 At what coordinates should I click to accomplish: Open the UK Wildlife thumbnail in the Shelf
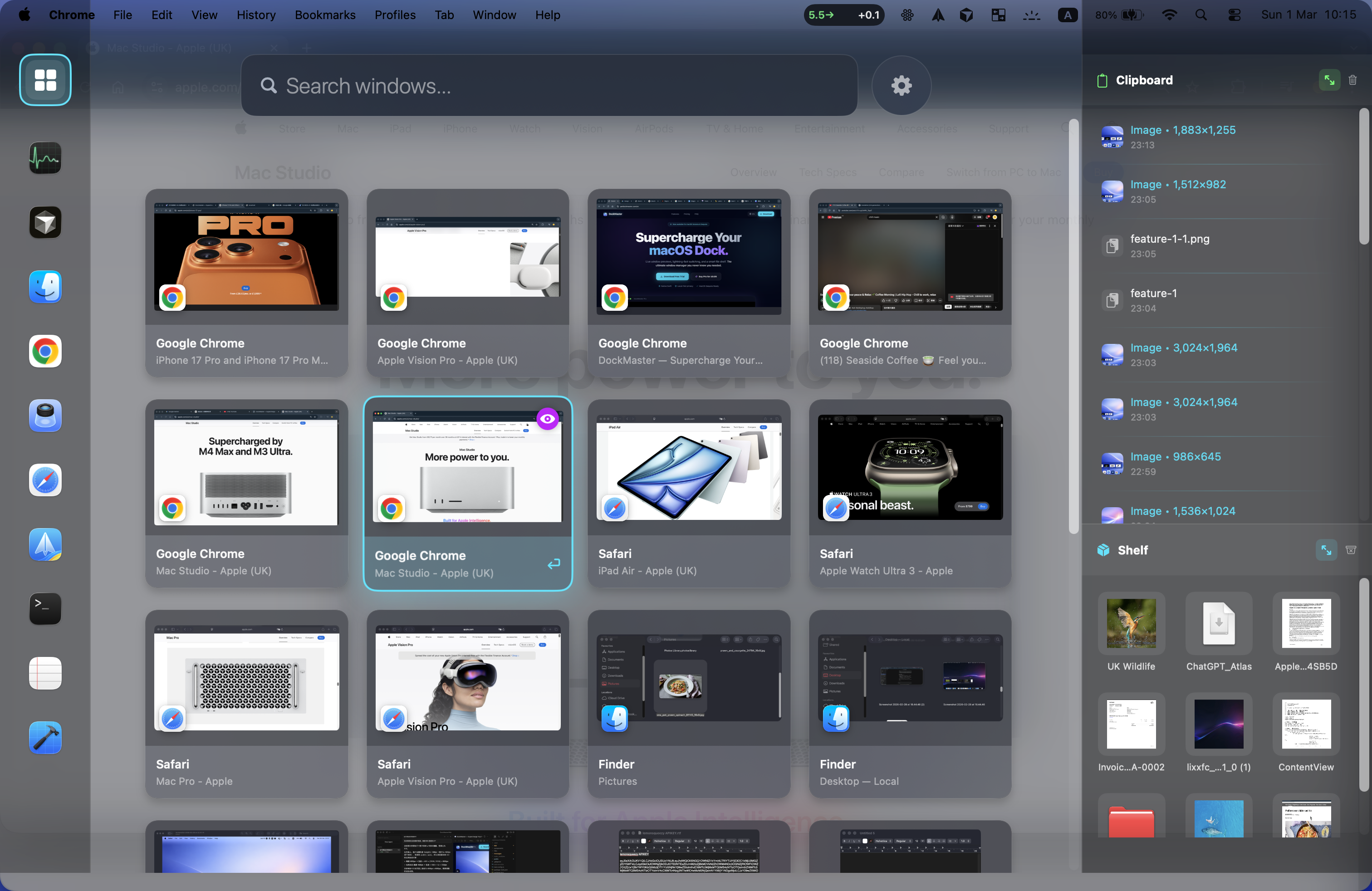click(1131, 624)
